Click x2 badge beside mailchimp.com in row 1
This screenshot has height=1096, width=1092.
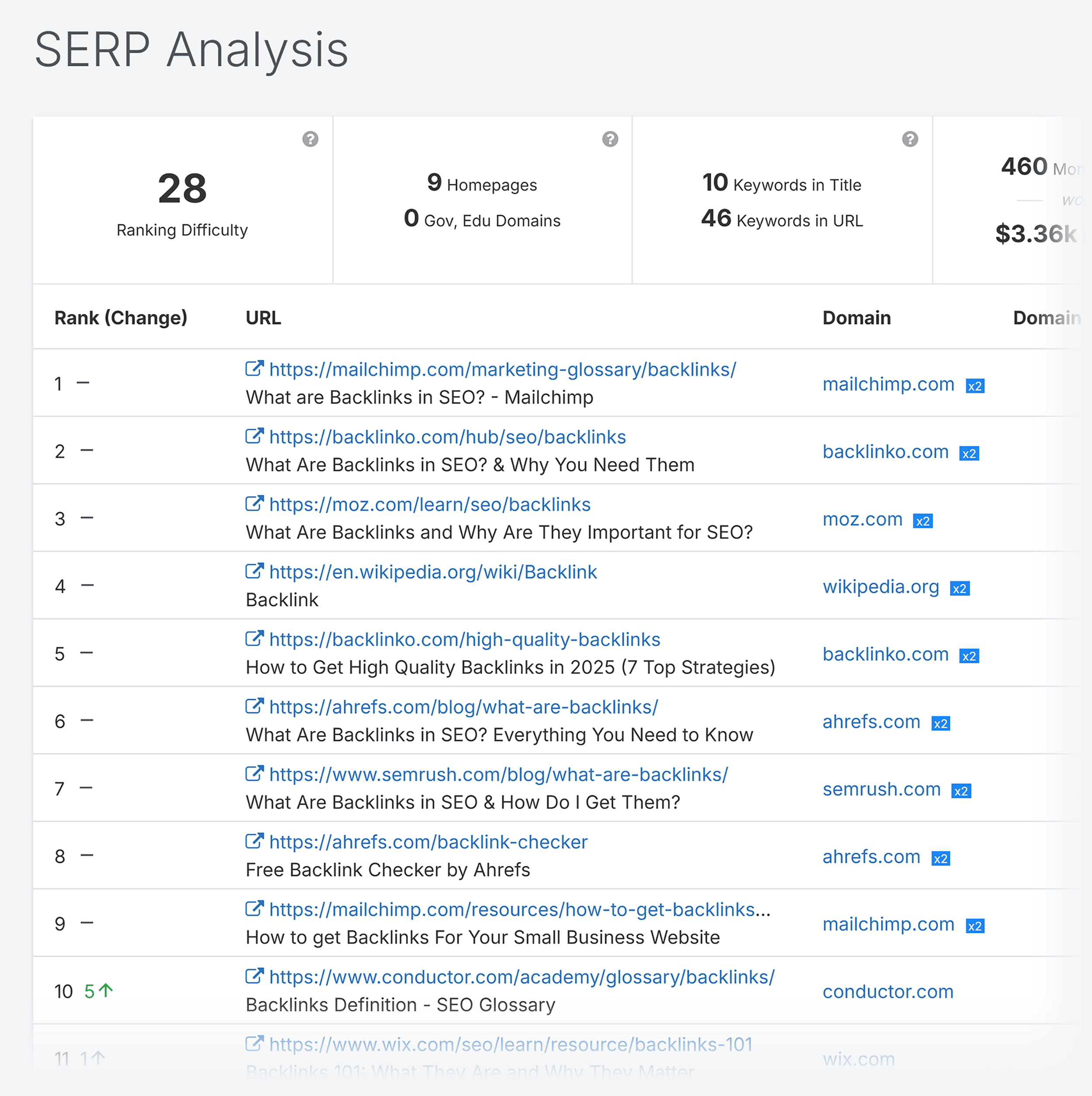pyautogui.click(x=975, y=386)
